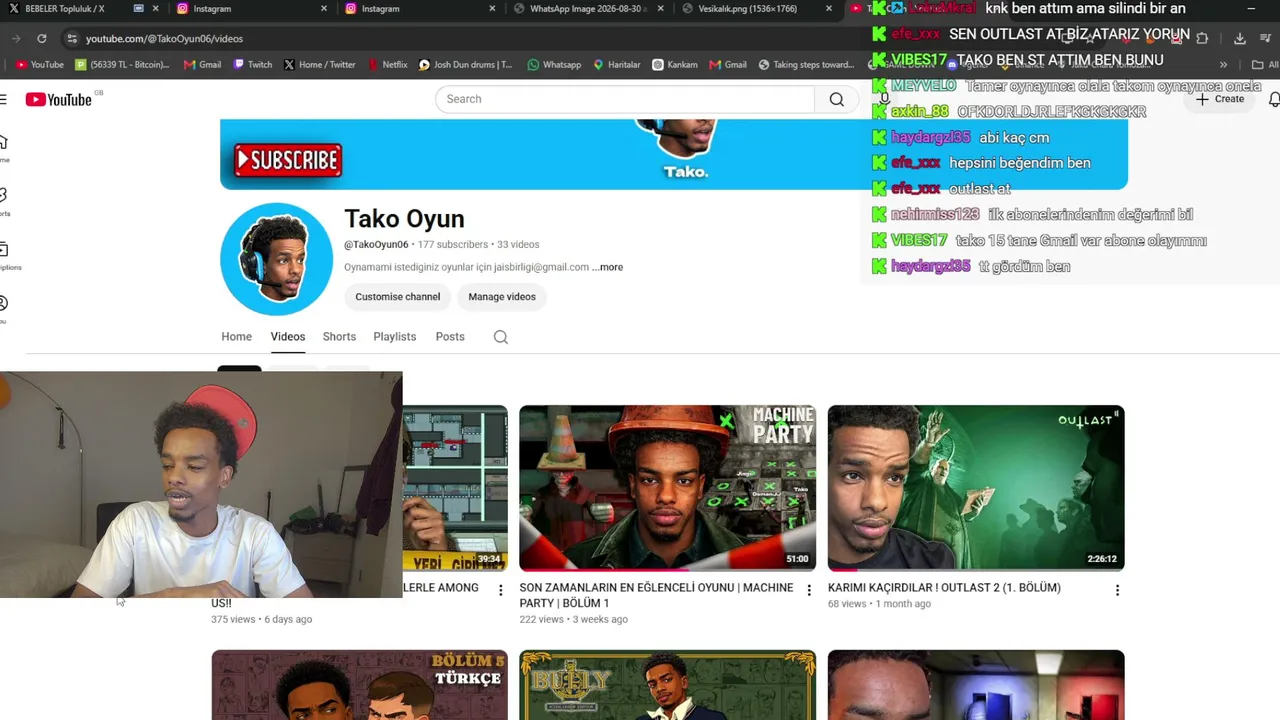The image size is (1280, 720).
Task: Open the Haritalar maps bookmark
Action: coord(616,65)
